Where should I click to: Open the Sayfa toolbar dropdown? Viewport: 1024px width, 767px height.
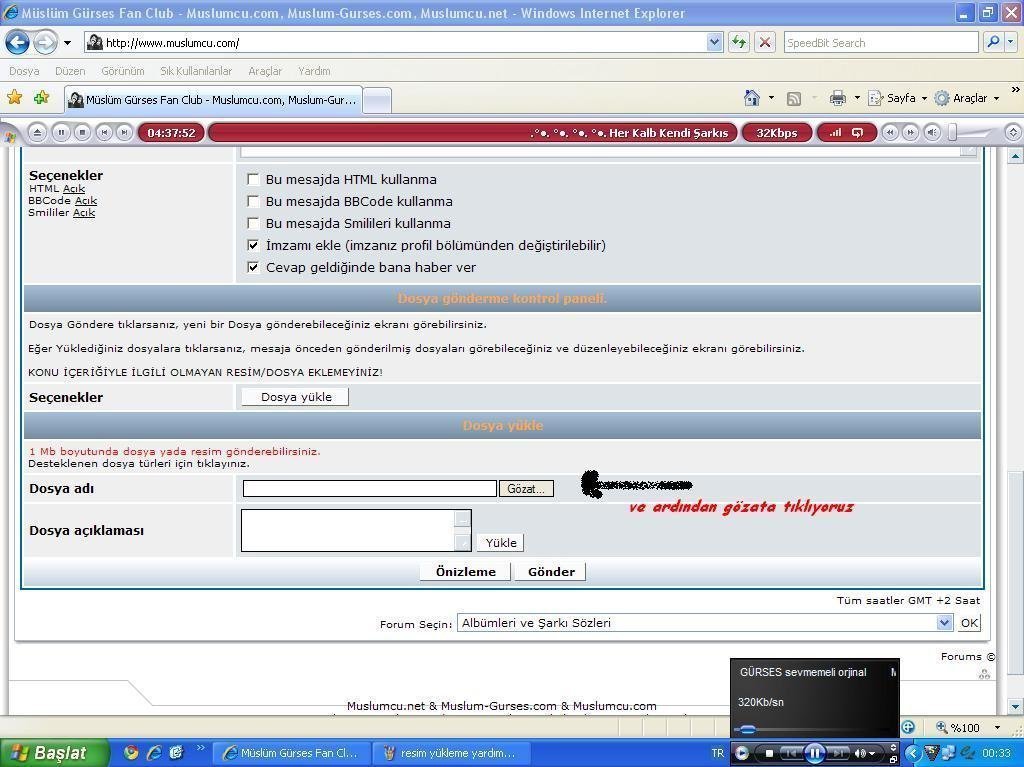897,98
